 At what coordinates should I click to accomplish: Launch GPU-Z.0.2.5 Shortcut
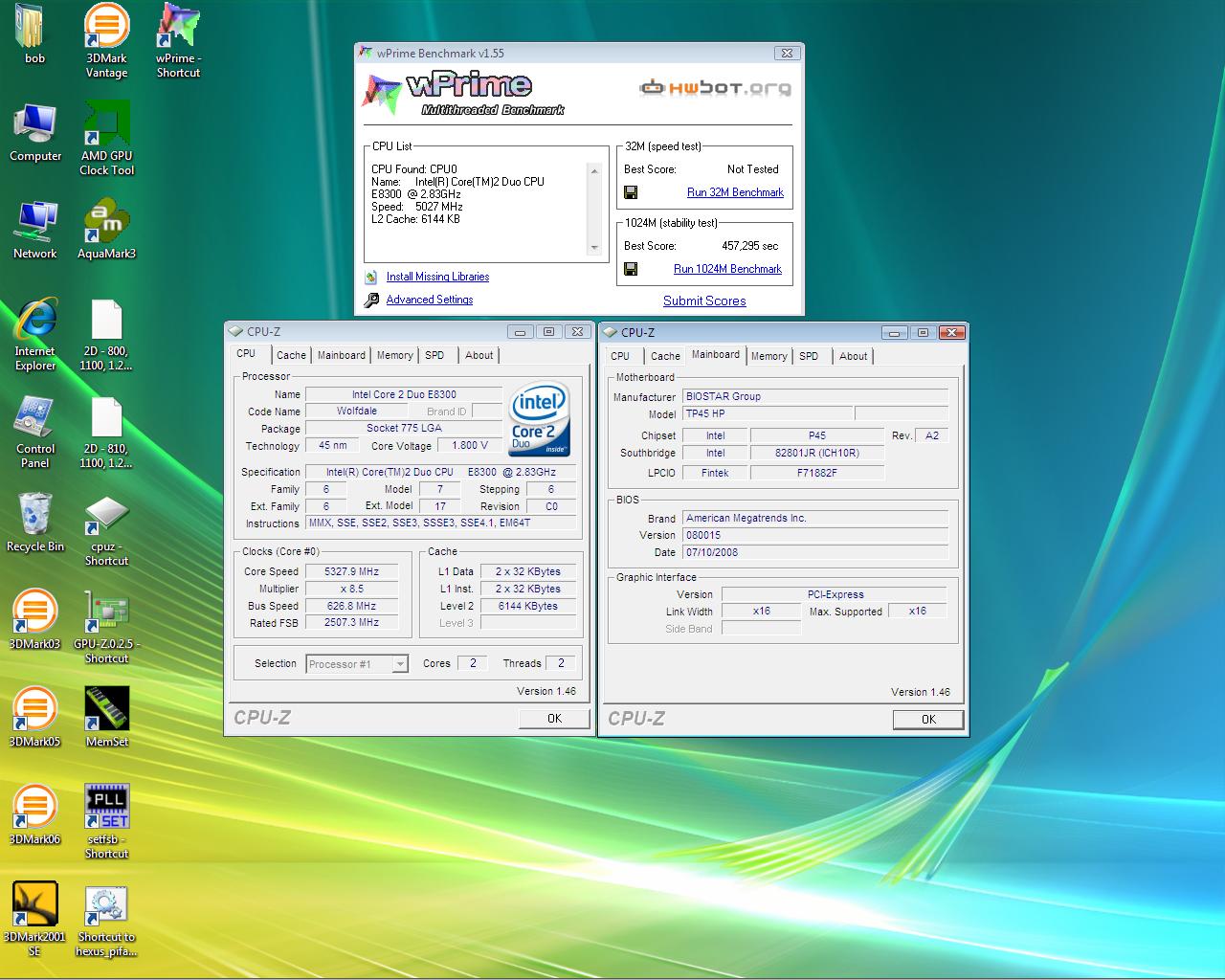point(106,628)
